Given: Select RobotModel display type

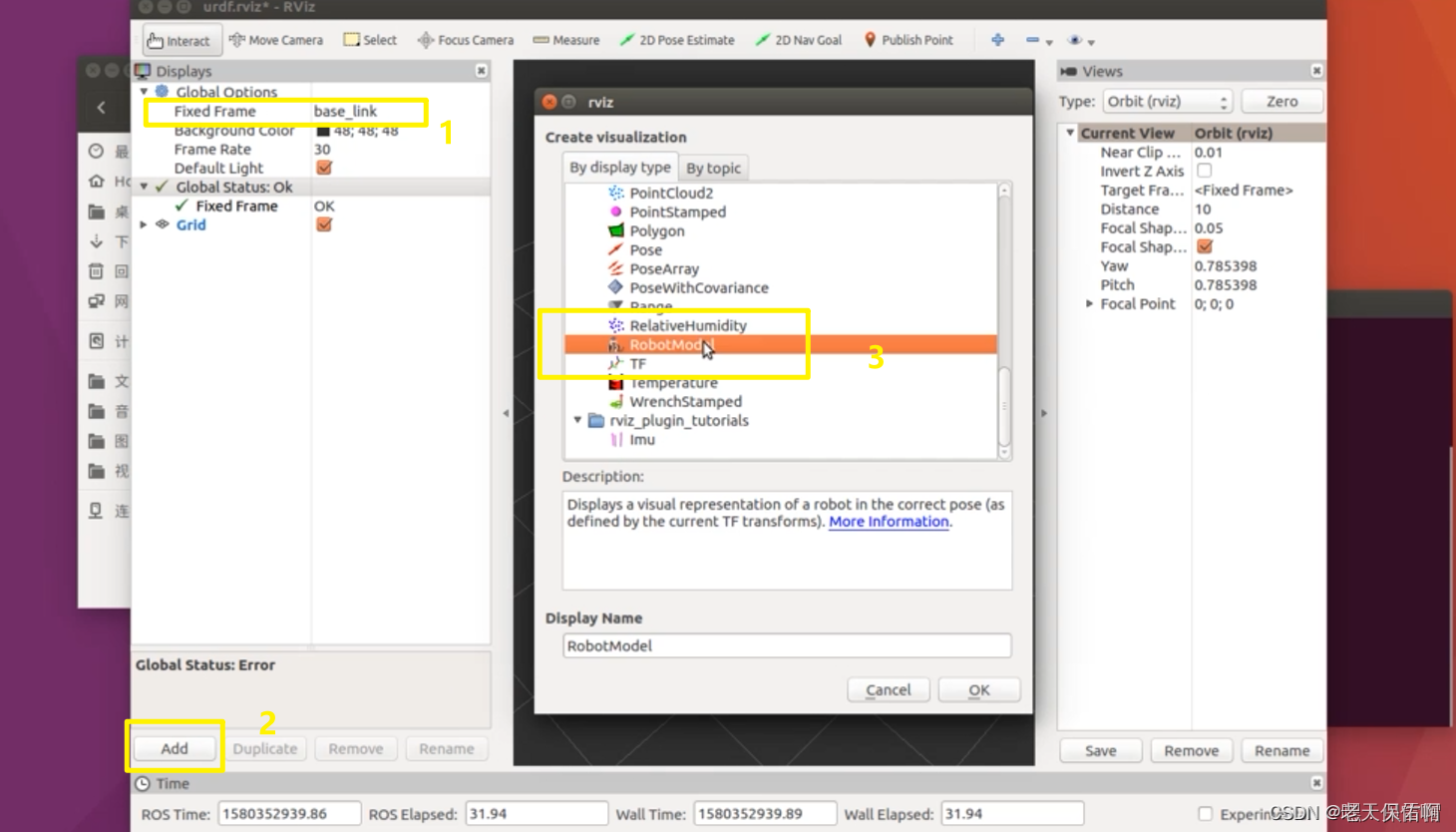Looking at the screenshot, I should (781, 344).
